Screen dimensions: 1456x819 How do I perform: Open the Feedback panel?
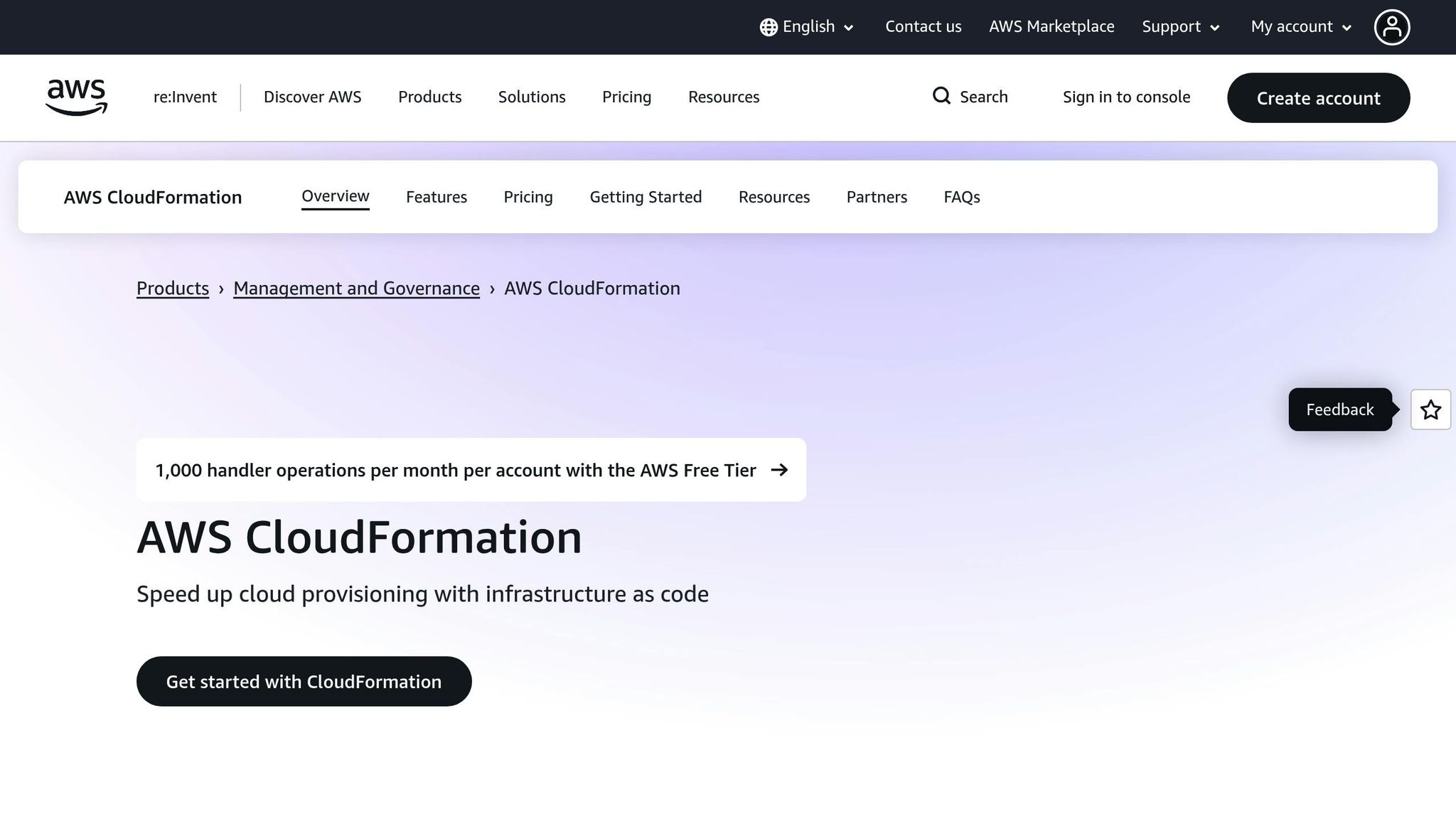click(1339, 409)
